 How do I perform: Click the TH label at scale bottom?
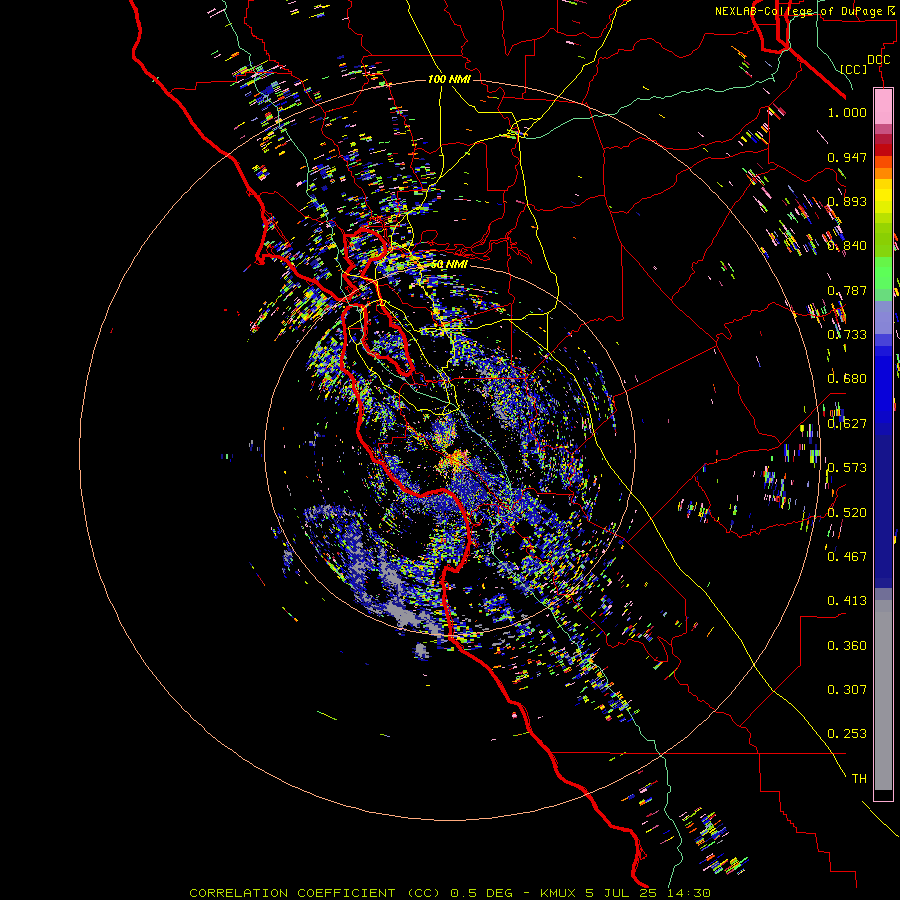click(859, 779)
